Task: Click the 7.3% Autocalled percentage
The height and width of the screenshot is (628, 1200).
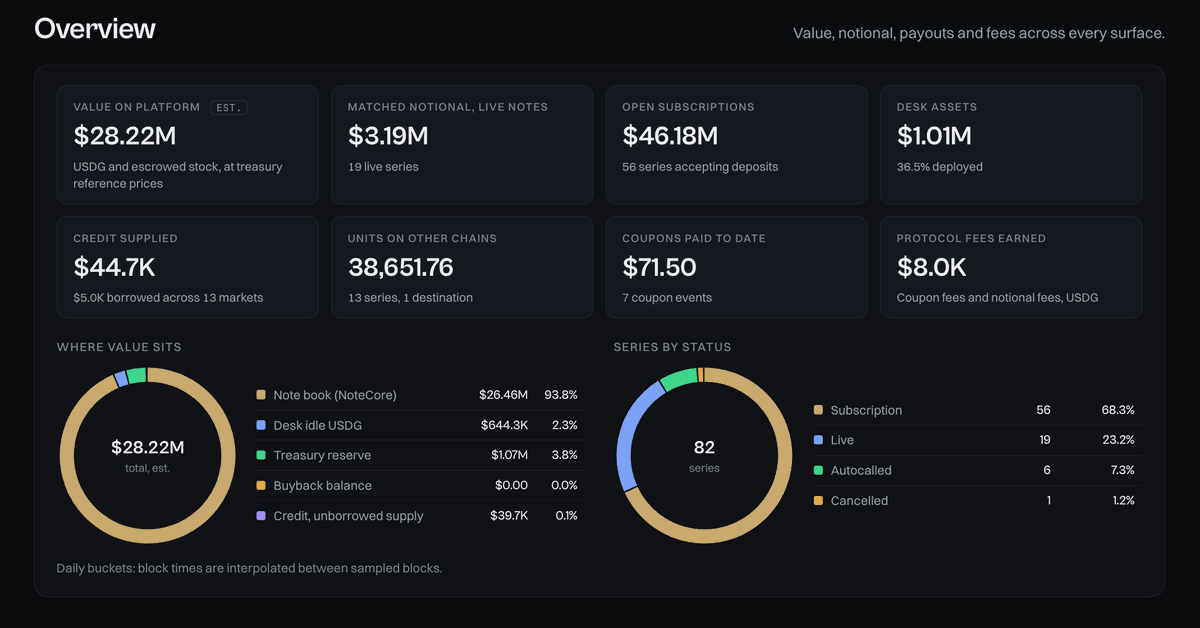Action: pyautogui.click(x=1121, y=470)
